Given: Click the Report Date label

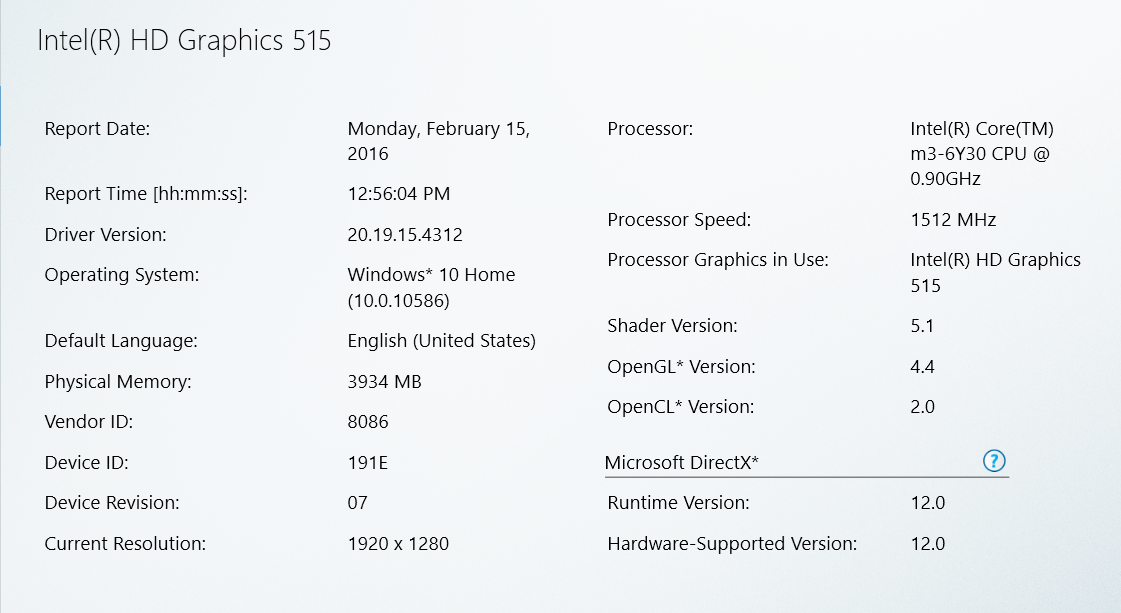Looking at the screenshot, I should point(97,129).
